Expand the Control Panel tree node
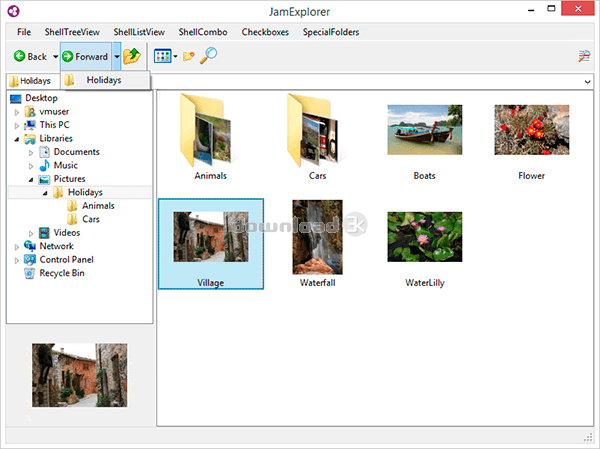Image resolution: width=600 pixels, height=449 pixels. point(16,260)
